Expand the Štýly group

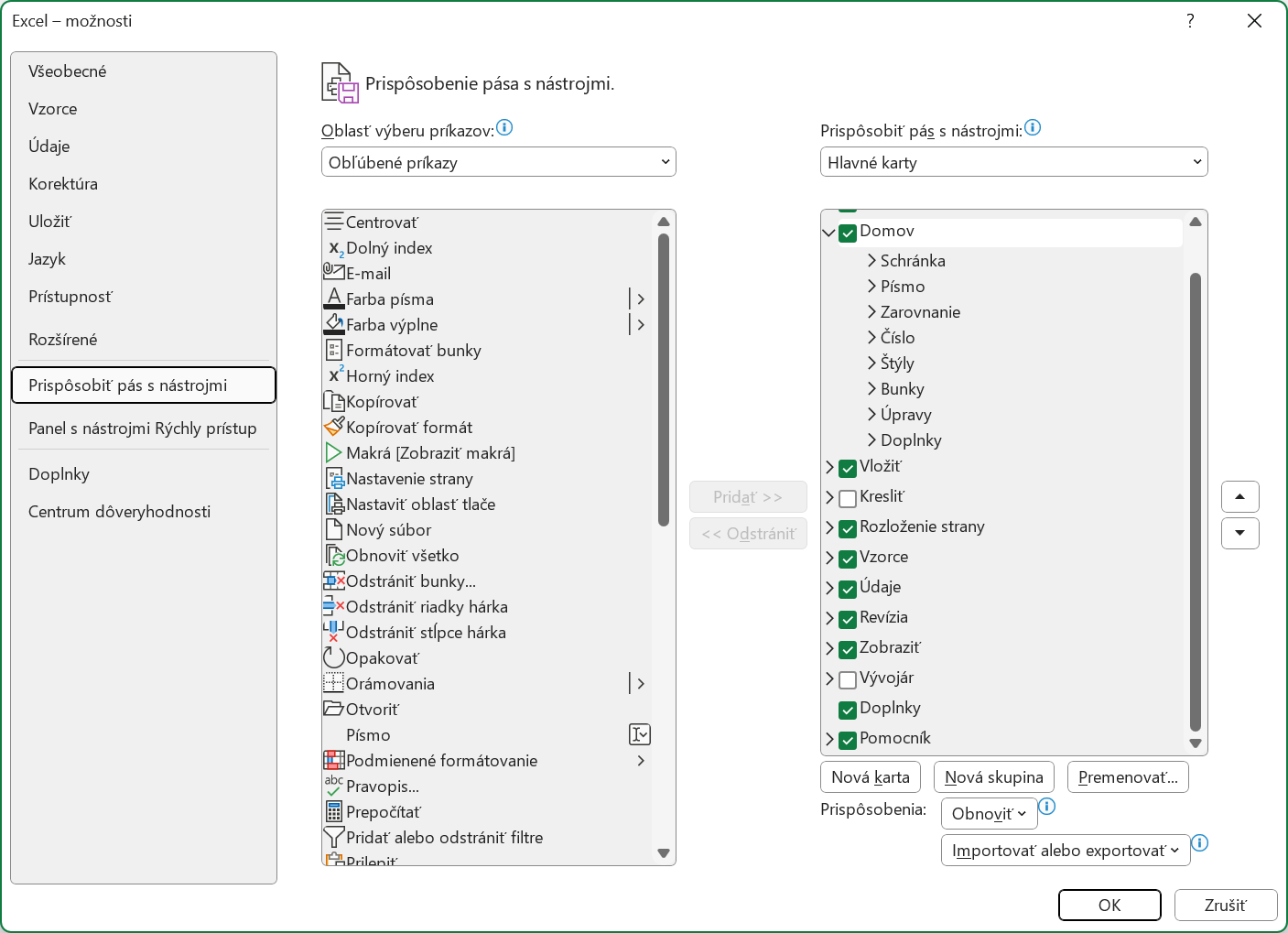pyautogui.click(x=871, y=363)
